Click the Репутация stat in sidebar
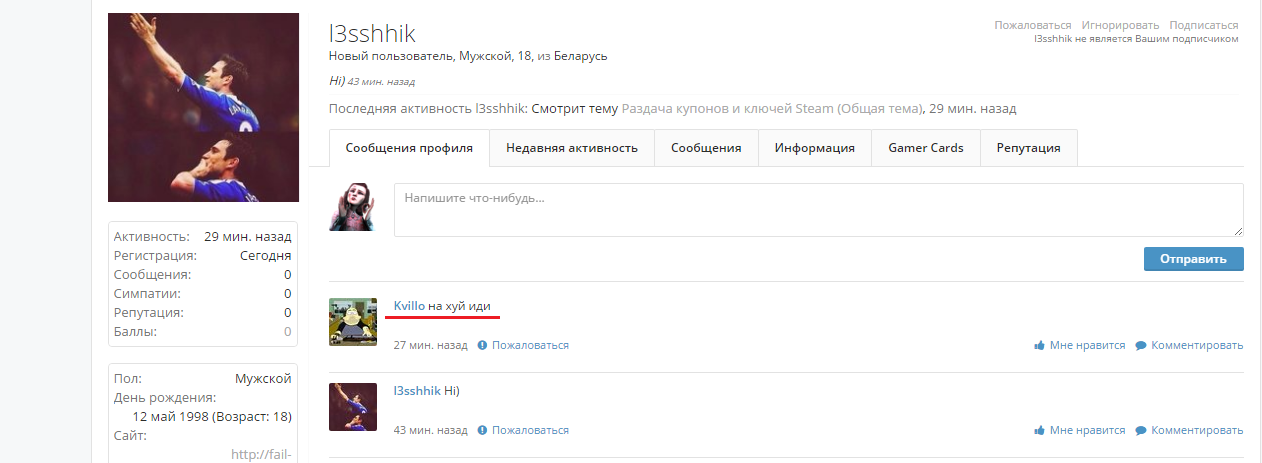This screenshot has width=1262, height=463. click(203, 312)
